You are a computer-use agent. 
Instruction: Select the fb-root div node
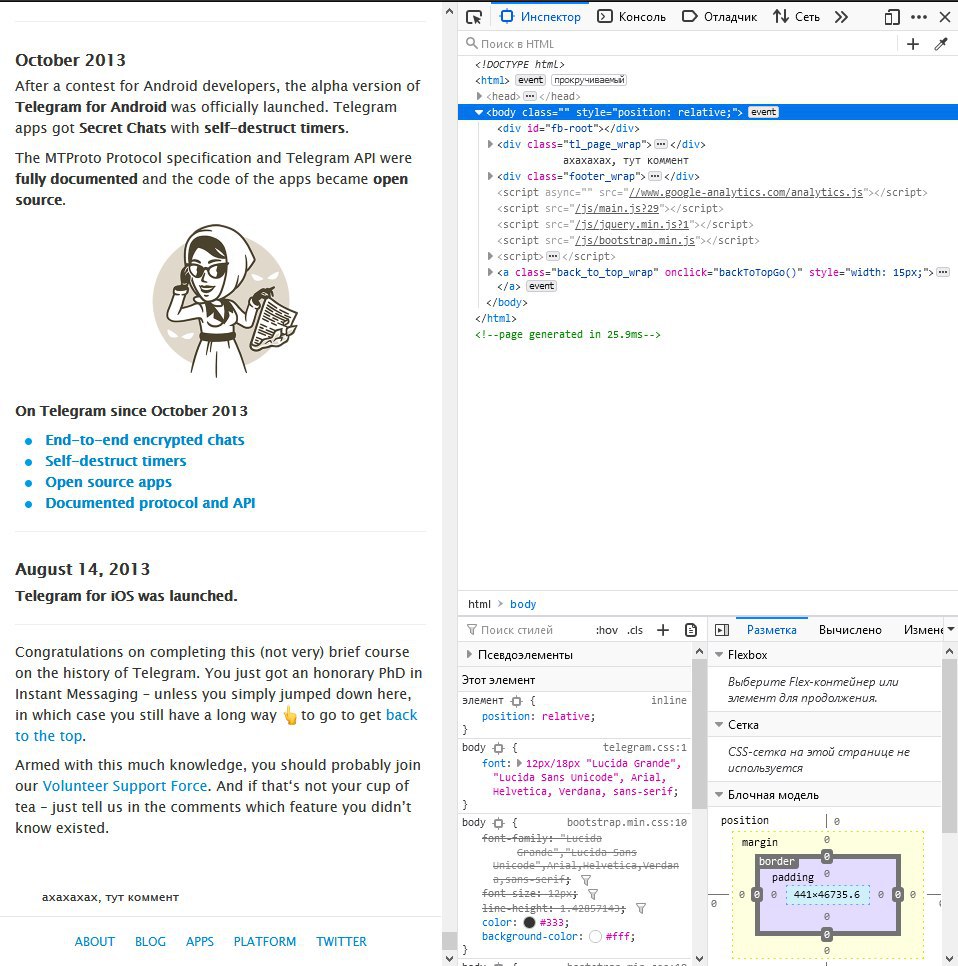click(x=568, y=128)
